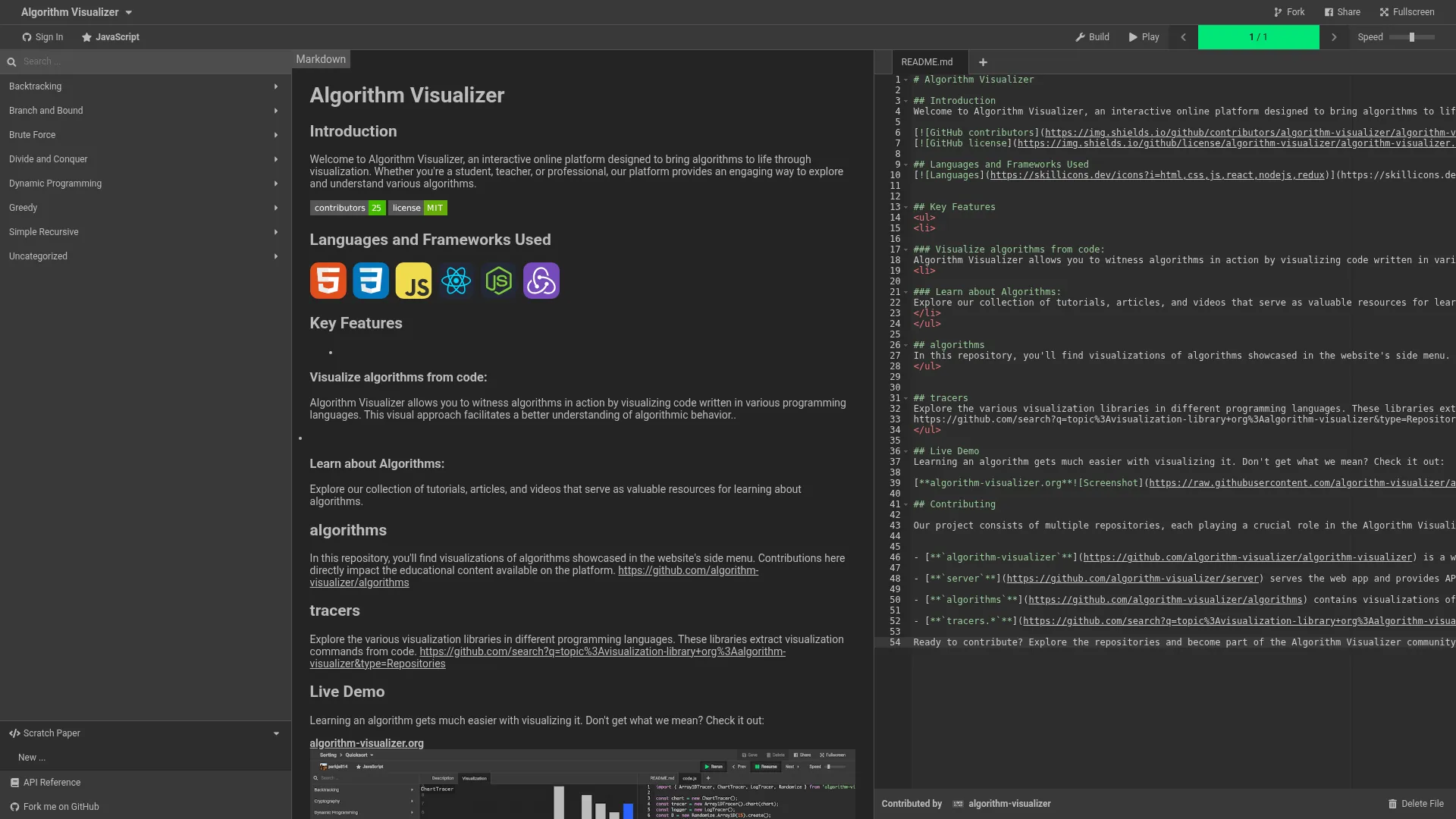Enter Fullscreen mode
The width and height of the screenshot is (1456, 819).
pos(1407,12)
